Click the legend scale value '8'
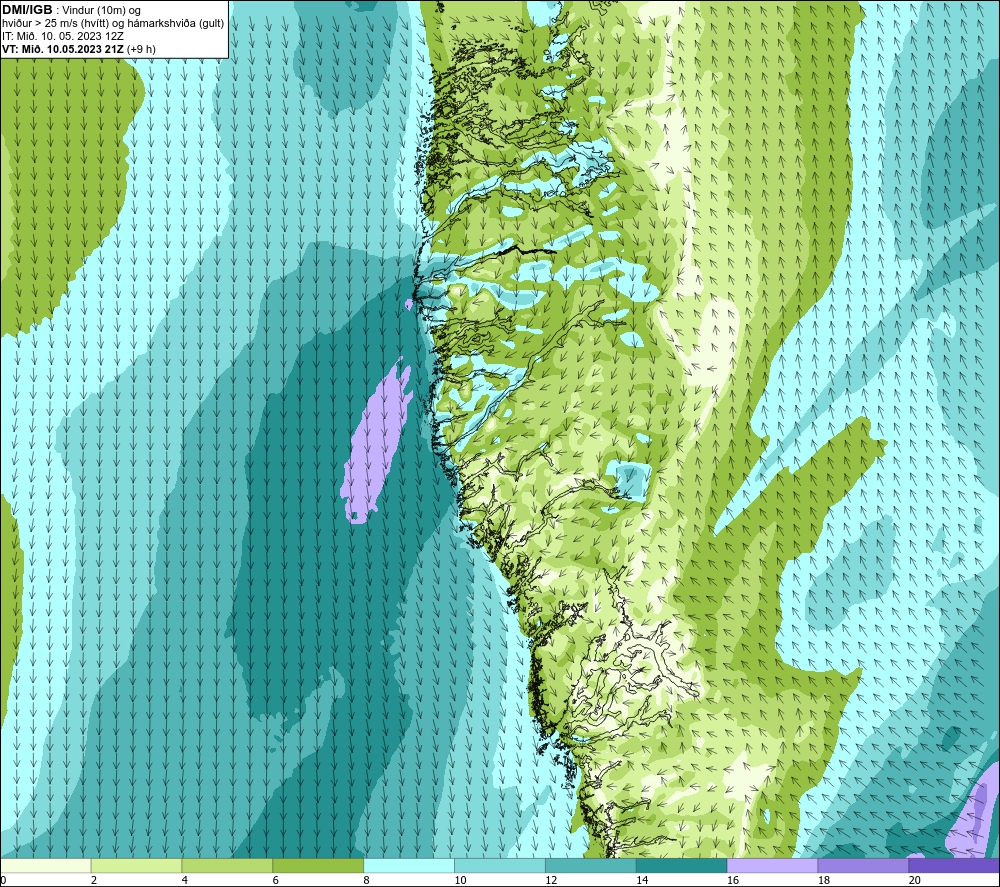Image resolution: width=1000 pixels, height=887 pixels. pos(366,880)
